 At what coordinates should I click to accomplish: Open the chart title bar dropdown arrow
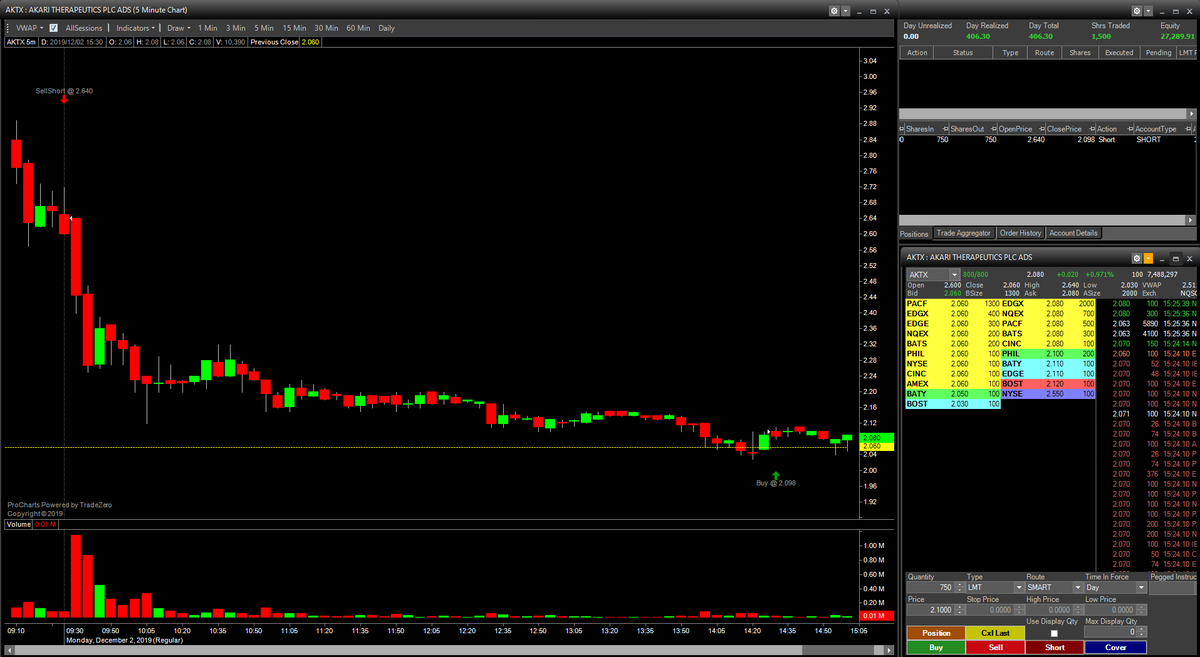pos(847,10)
